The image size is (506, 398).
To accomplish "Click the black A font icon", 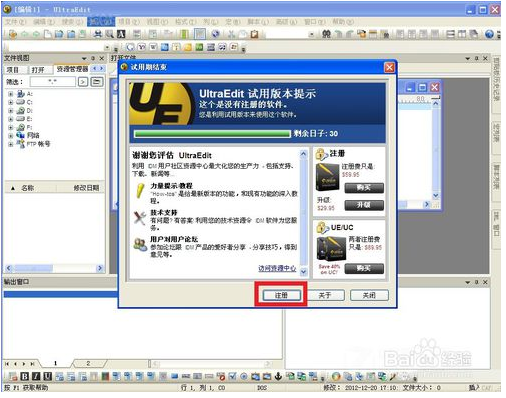I will coord(121,34).
